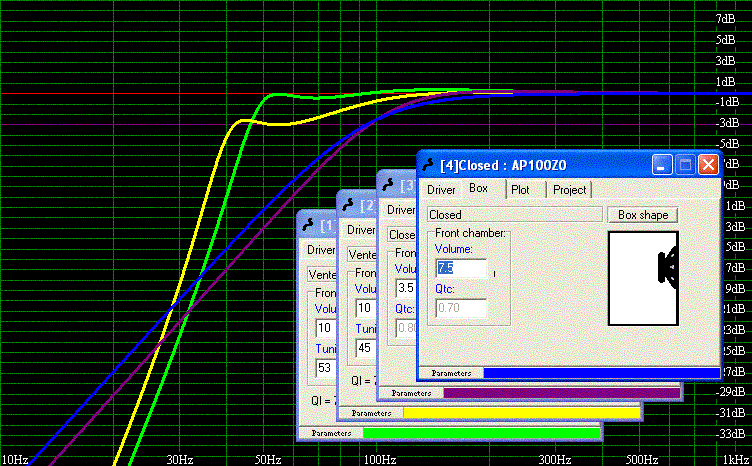Click the Qtc field showing 0.70
752x466 pixels.
pos(461,308)
